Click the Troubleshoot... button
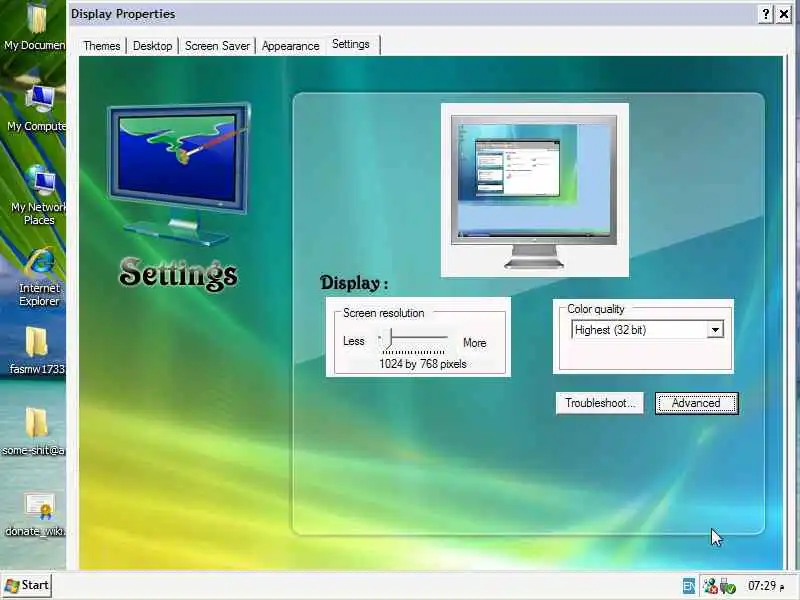 point(600,403)
